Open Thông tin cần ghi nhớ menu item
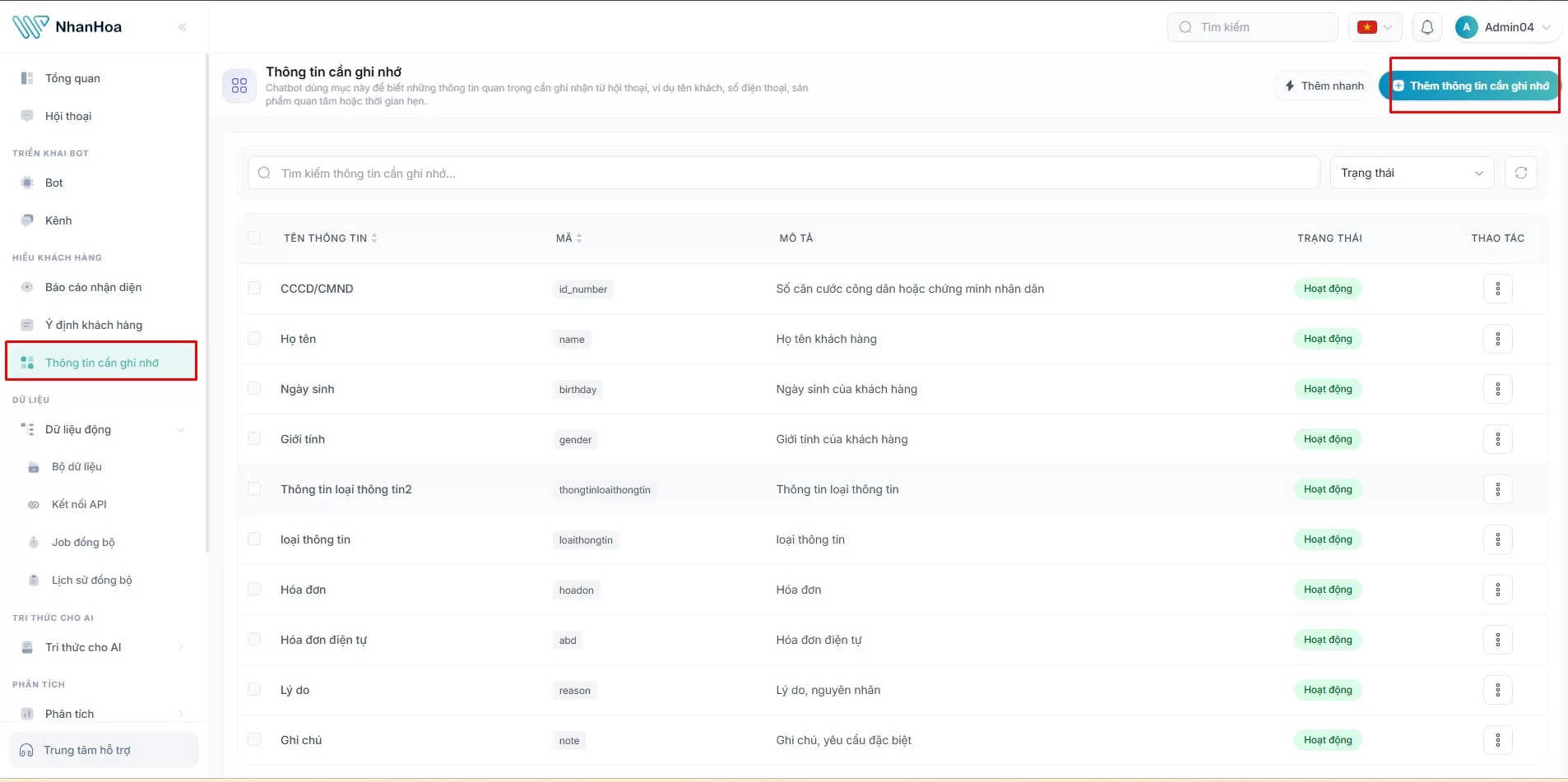The image size is (1568, 782). 101,363
